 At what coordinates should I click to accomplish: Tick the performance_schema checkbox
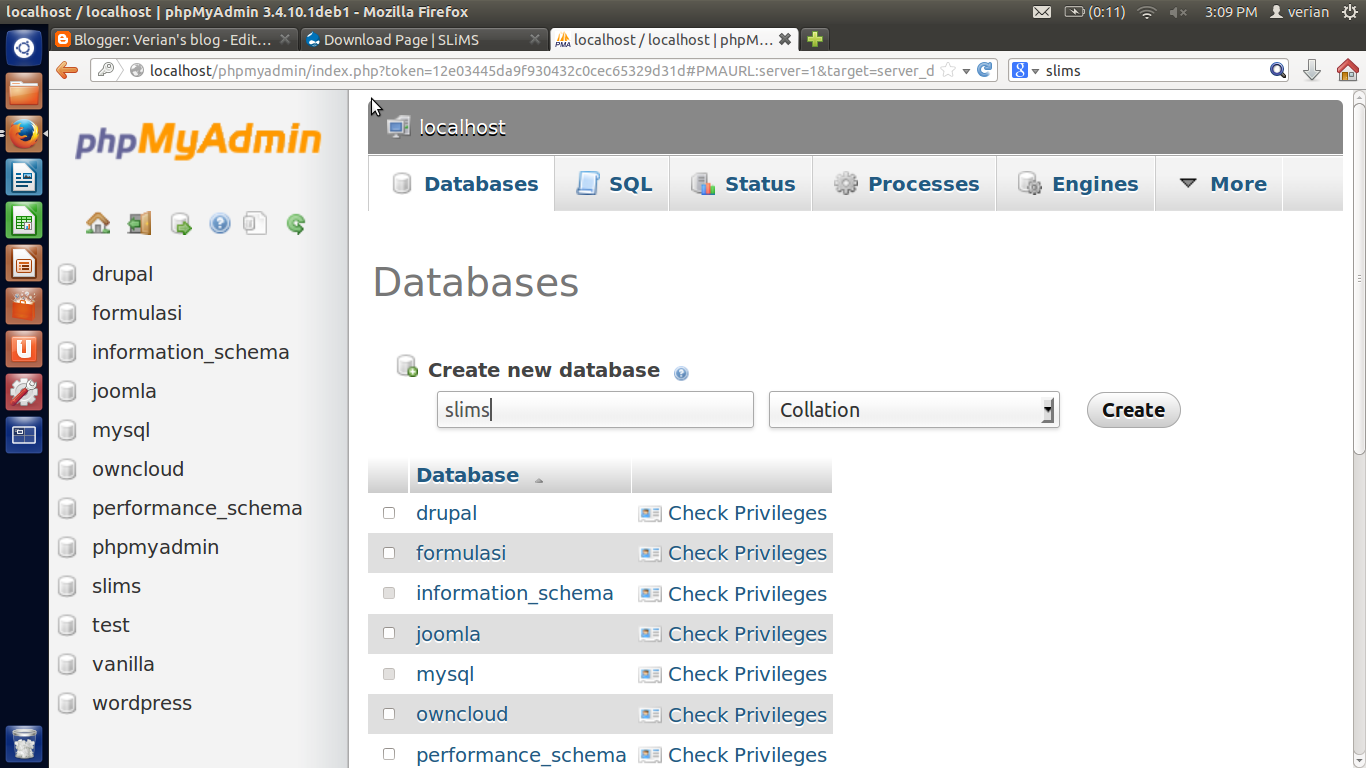pyautogui.click(x=389, y=754)
